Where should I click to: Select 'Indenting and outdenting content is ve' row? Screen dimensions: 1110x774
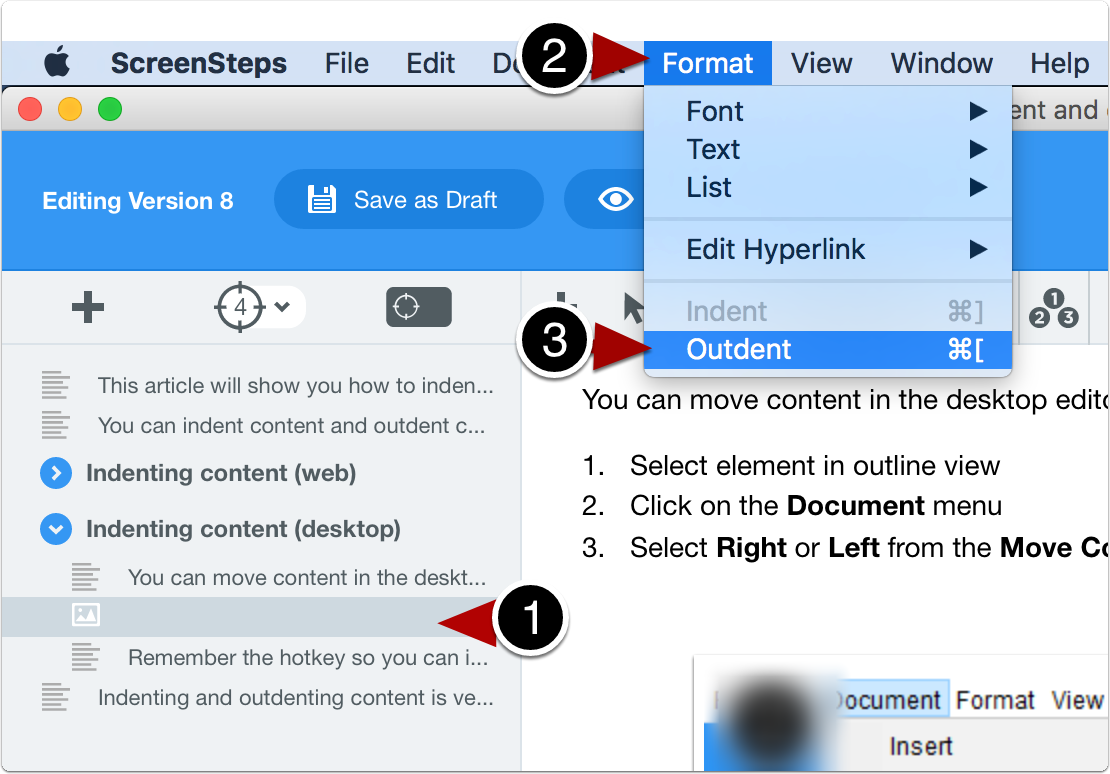pos(261,698)
